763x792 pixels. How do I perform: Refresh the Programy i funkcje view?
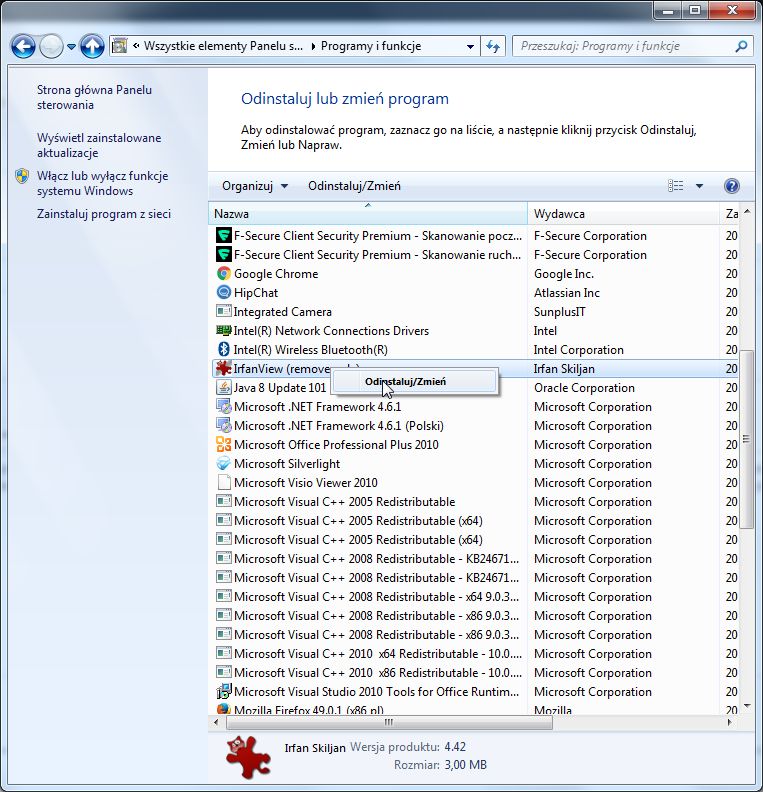(x=493, y=46)
